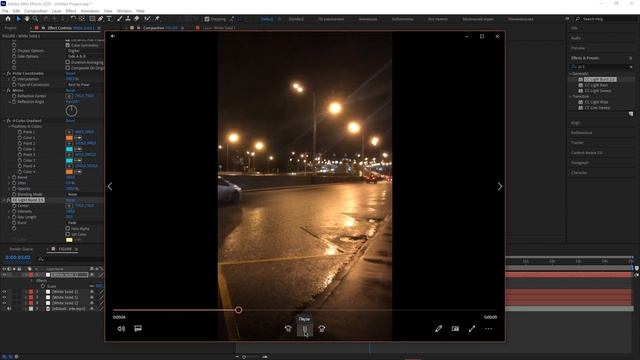This screenshot has height=360, width=640.
Task: Select the Clone Stamp tool
Action: click(128, 19)
